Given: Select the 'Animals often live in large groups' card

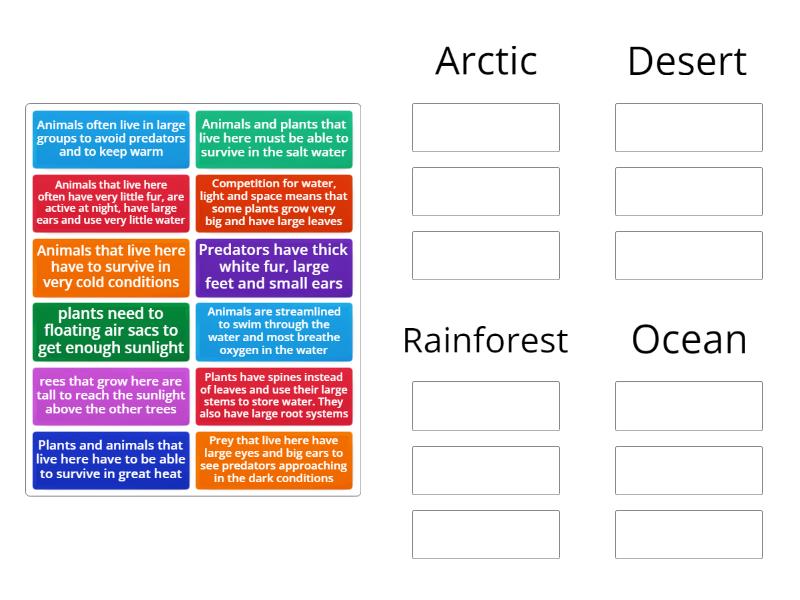Looking at the screenshot, I should 111,139.
